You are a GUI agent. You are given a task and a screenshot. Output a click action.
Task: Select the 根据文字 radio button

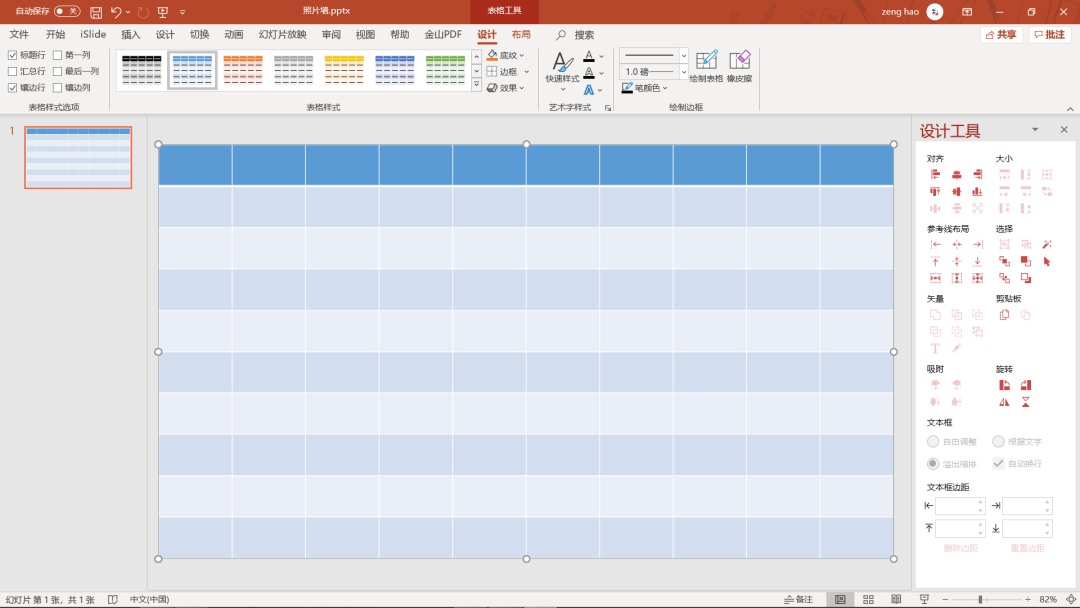pyautogui.click(x=998, y=441)
